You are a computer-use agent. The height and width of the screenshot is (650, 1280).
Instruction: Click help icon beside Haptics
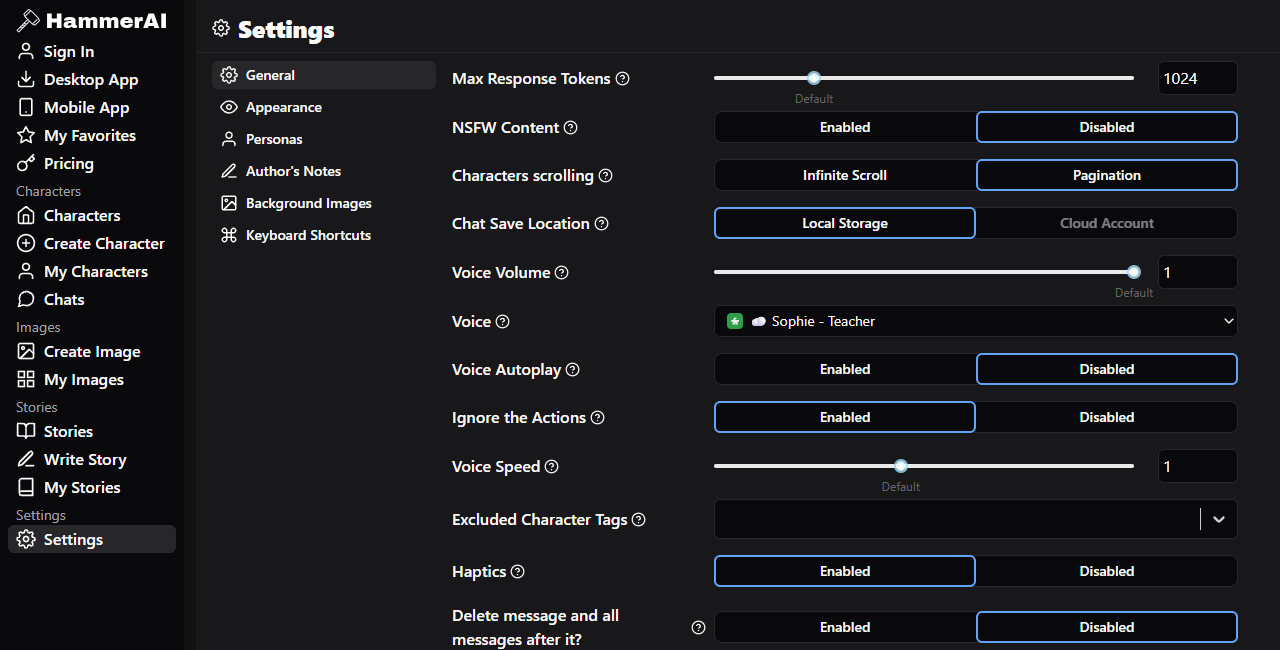(x=518, y=571)
